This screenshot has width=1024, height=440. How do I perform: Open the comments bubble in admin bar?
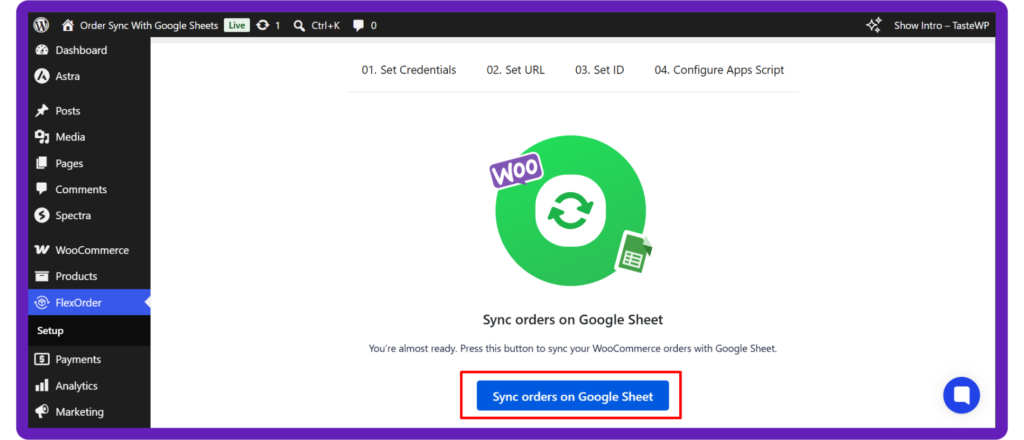pyautogui.click(x=359, y=25)
